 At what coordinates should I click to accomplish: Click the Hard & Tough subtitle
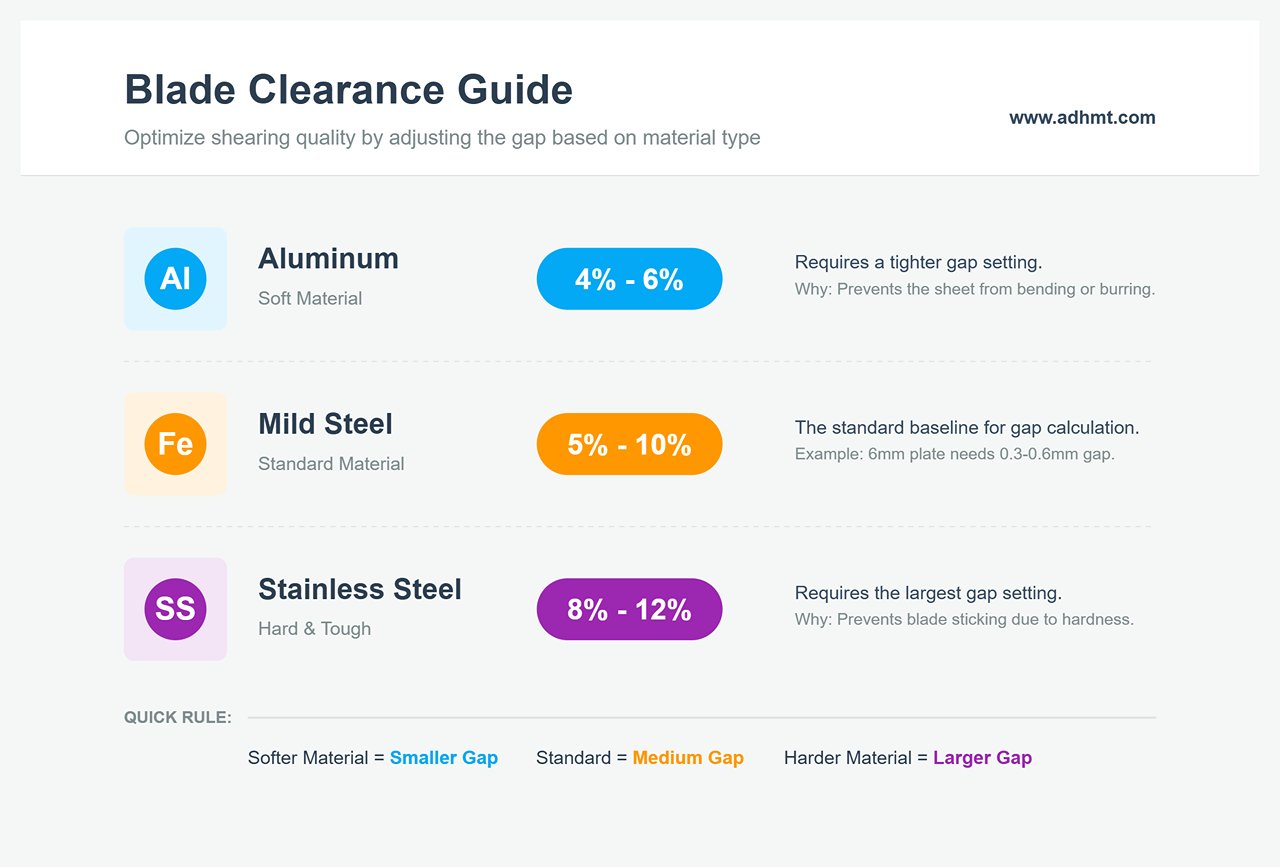point(314,629)
